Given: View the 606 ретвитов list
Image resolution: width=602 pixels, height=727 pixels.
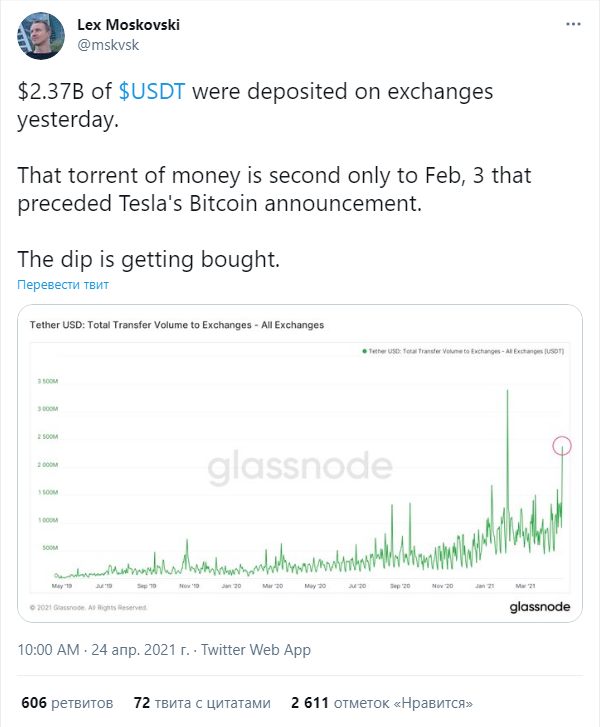Looking at the screenshot, I should (x=67, y=702).
